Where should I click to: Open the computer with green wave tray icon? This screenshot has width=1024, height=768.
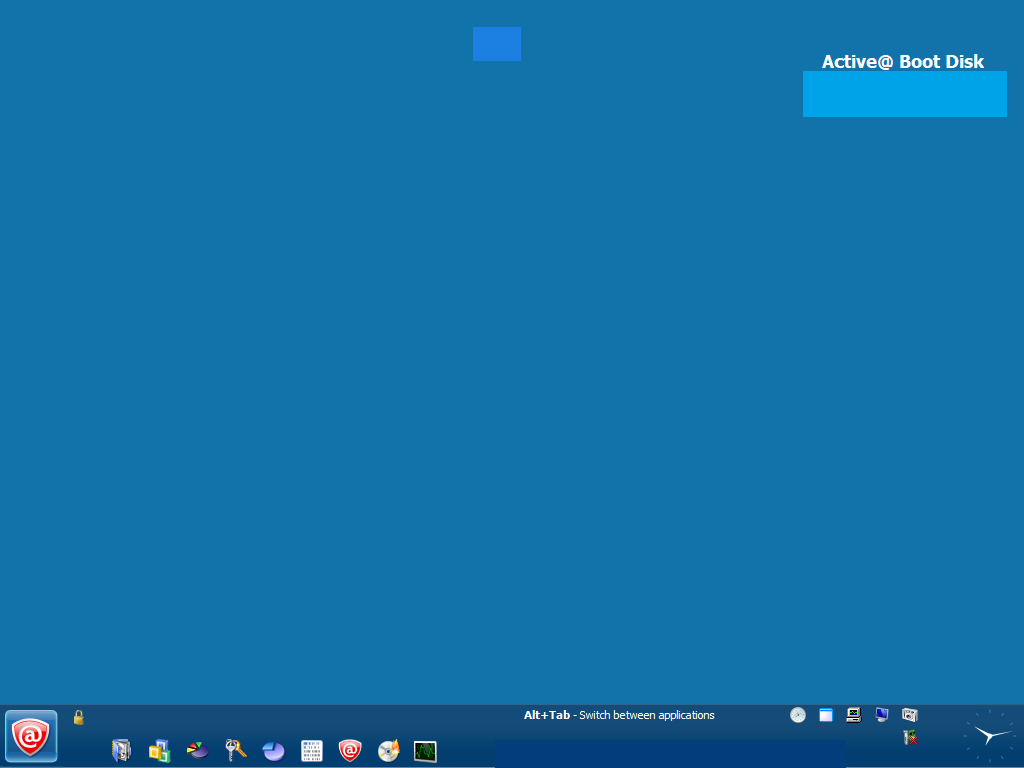pos(854,714)
